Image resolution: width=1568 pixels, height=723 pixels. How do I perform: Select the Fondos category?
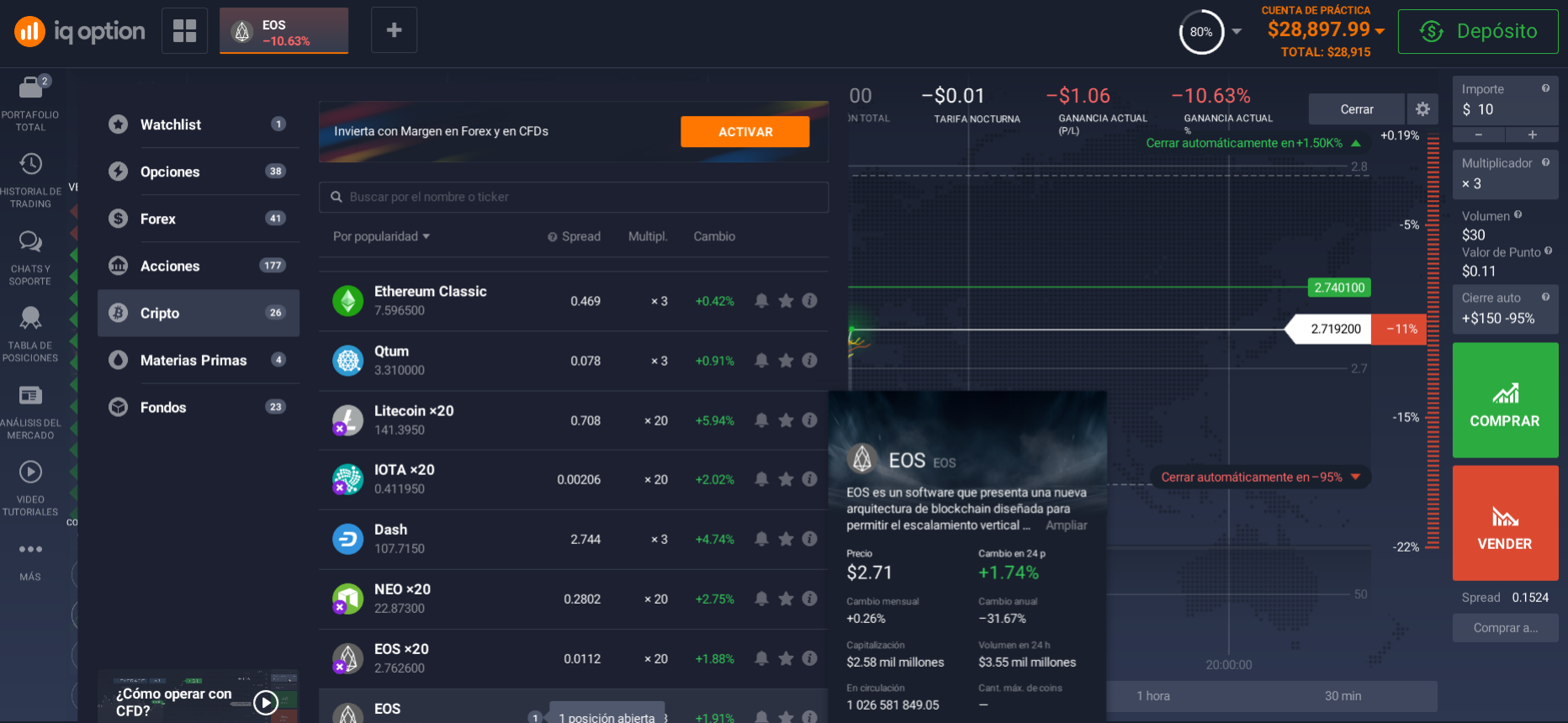pos(199,407)
